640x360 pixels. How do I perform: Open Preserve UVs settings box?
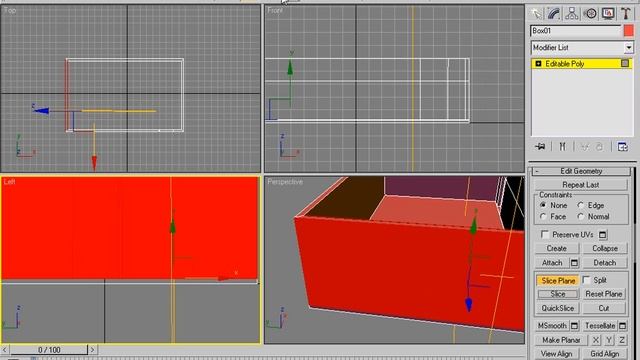pyautogui.click(x=603, y=235)
